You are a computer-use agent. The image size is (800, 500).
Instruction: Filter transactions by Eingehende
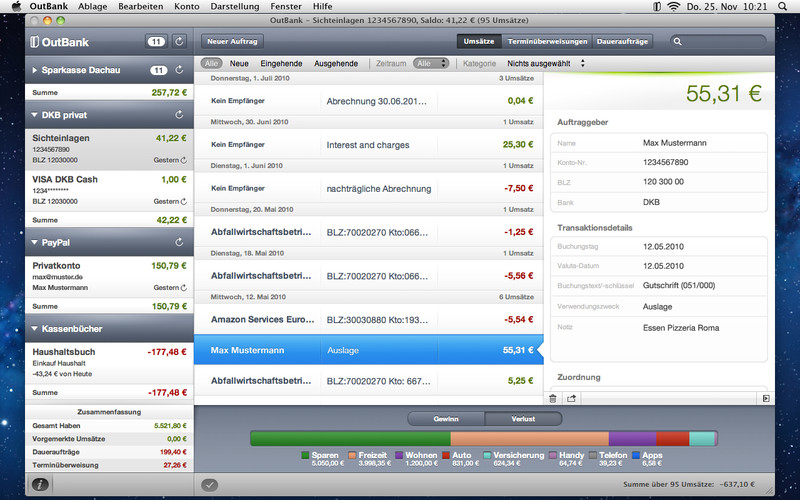point(281,63)
